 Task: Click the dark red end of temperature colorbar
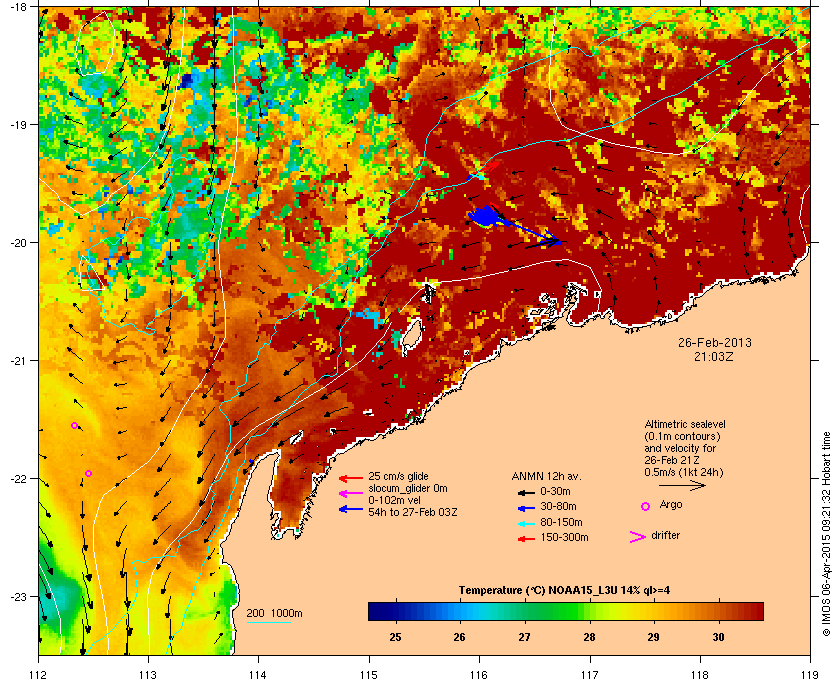pyautogui.click(x=758, y=611)
